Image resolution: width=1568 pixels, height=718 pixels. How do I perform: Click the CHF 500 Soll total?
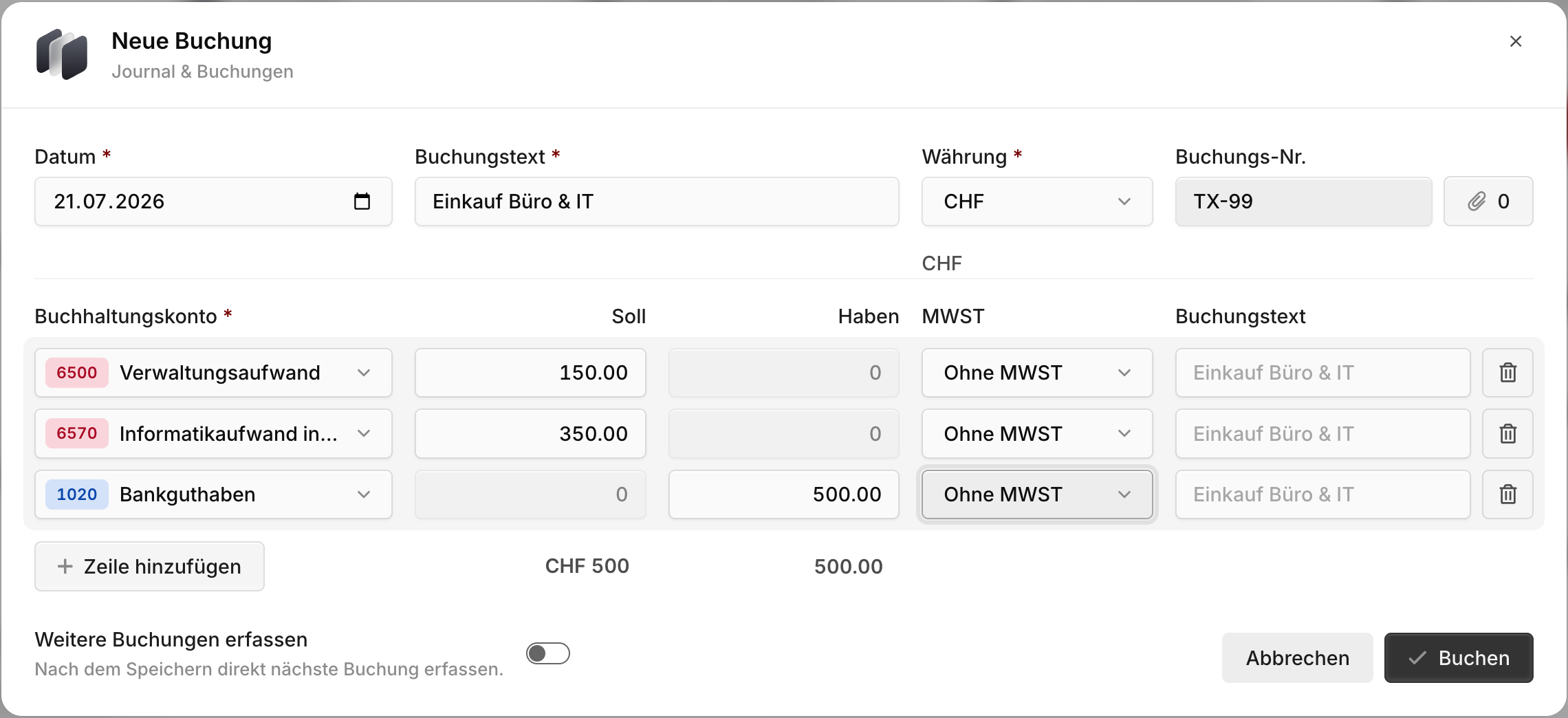point(587,566)
